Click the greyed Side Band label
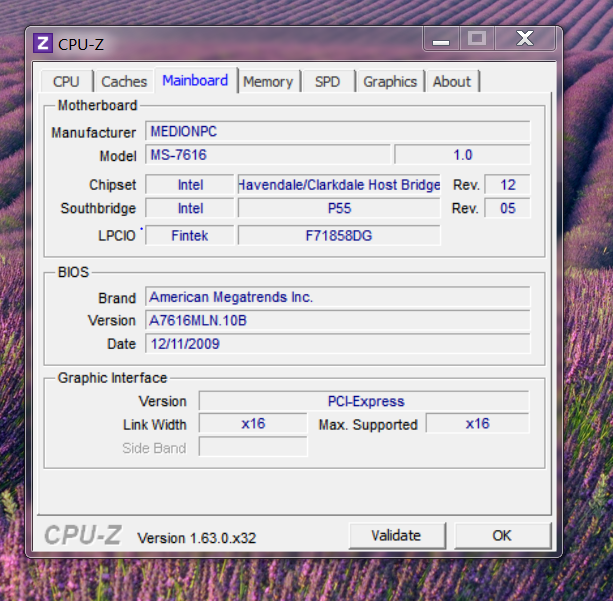 pos(154,448)
